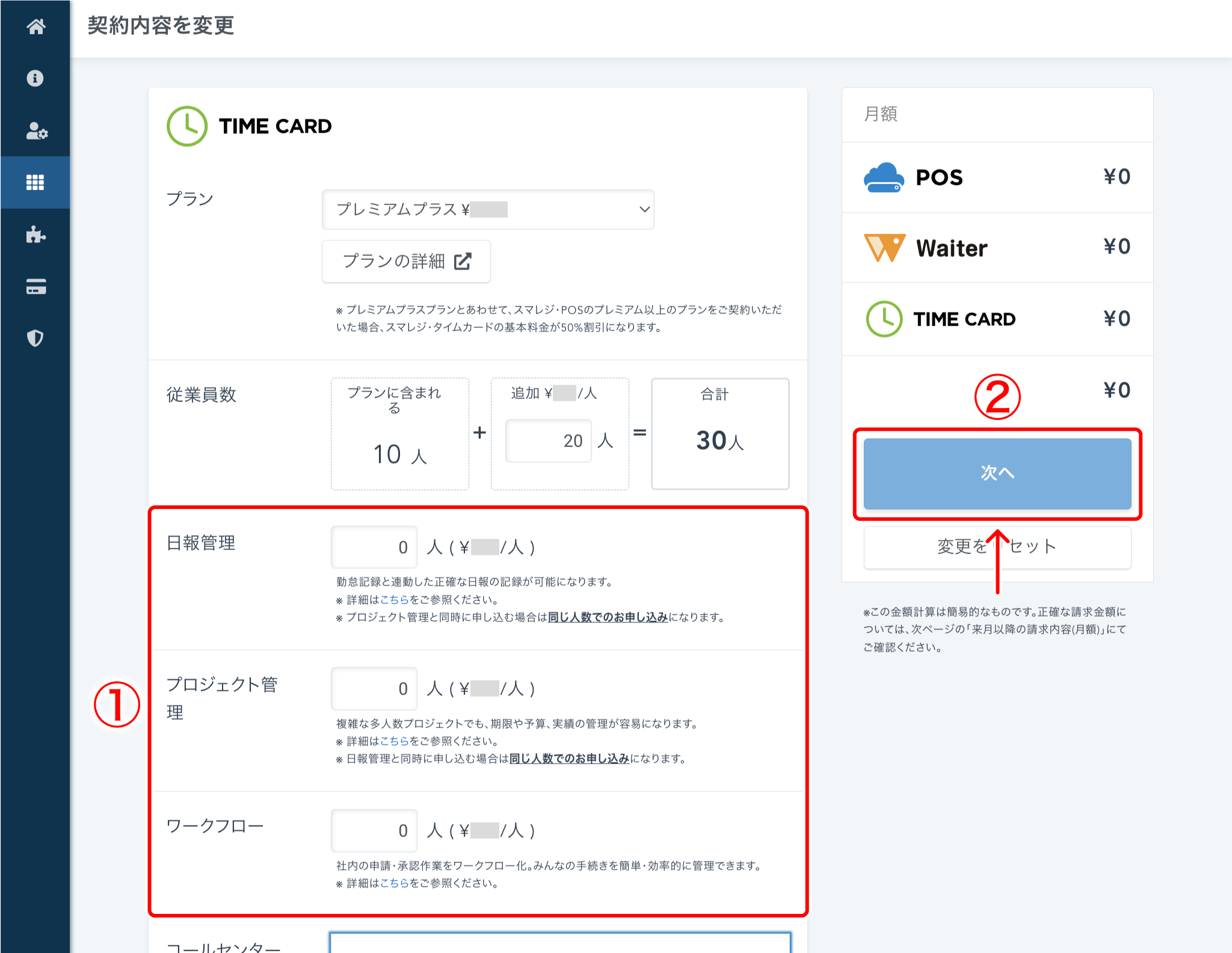Click 同じ人数でのお申し込み text under プロジェクト管理
1232x953 pixels.
tap(569, 759)
